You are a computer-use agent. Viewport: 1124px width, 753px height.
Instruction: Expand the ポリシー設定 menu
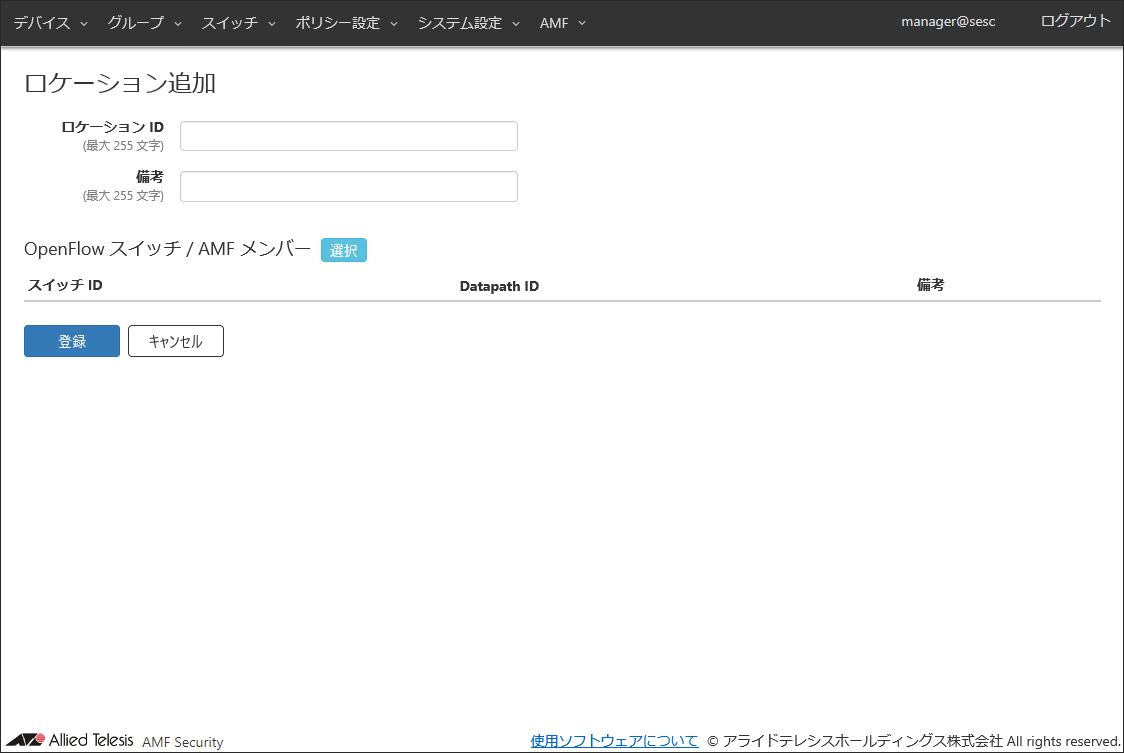(x=346, y=23)
